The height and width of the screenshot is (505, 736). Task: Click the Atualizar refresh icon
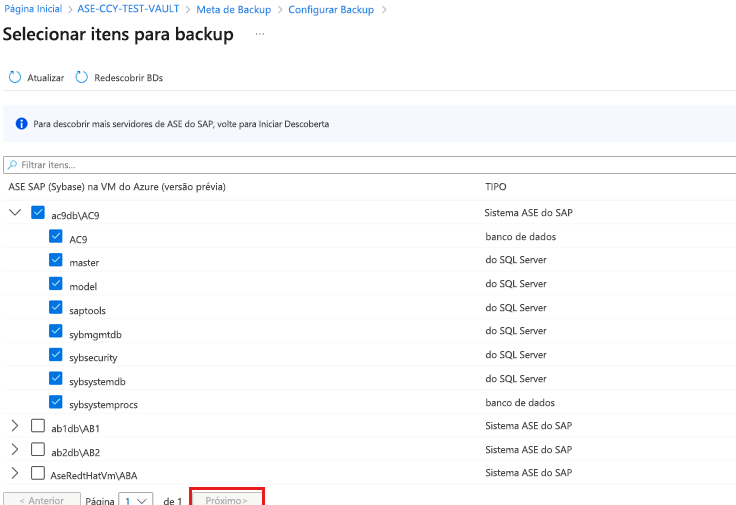(15, 77)
